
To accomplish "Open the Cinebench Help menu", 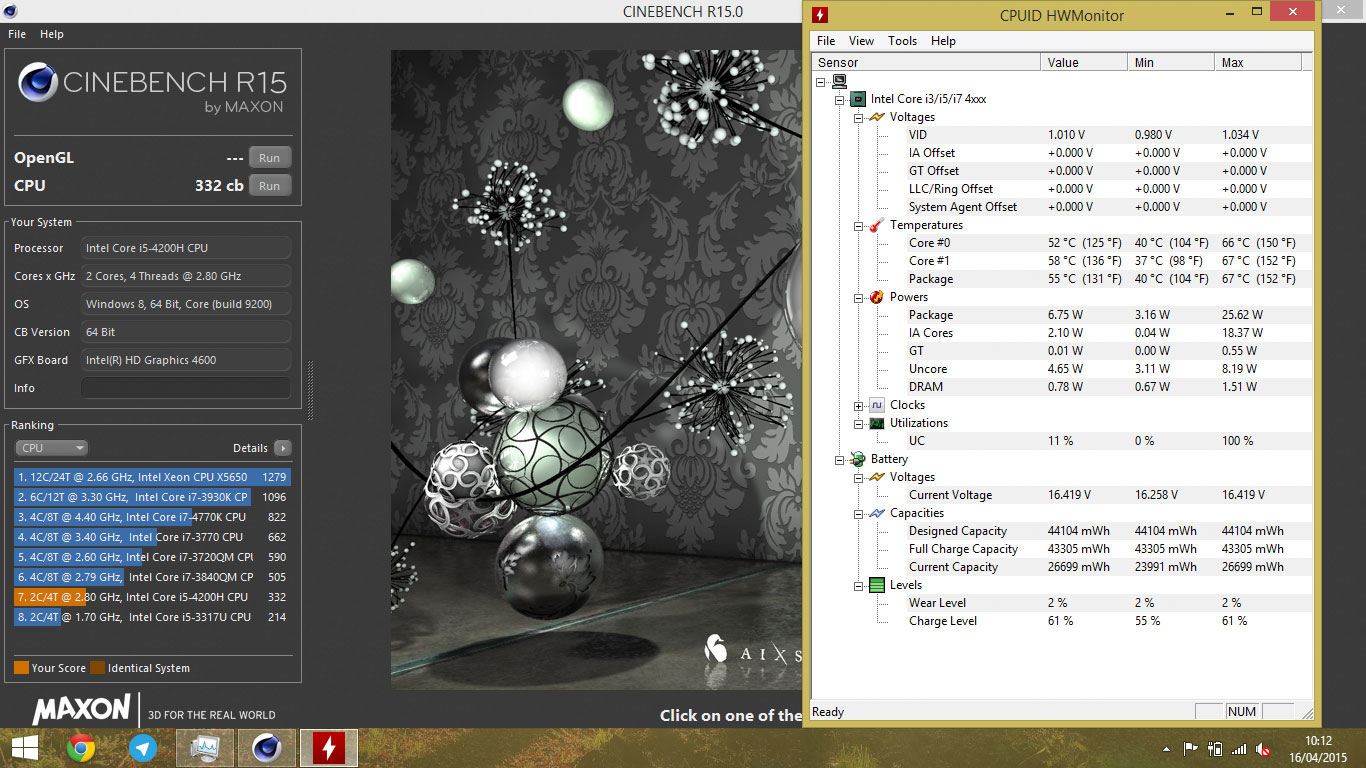I will point(52,34).
